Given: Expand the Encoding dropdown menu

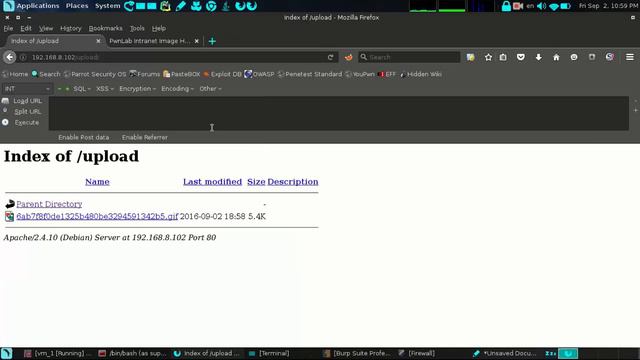Looking at the screenshot, I should click(177, 89).
